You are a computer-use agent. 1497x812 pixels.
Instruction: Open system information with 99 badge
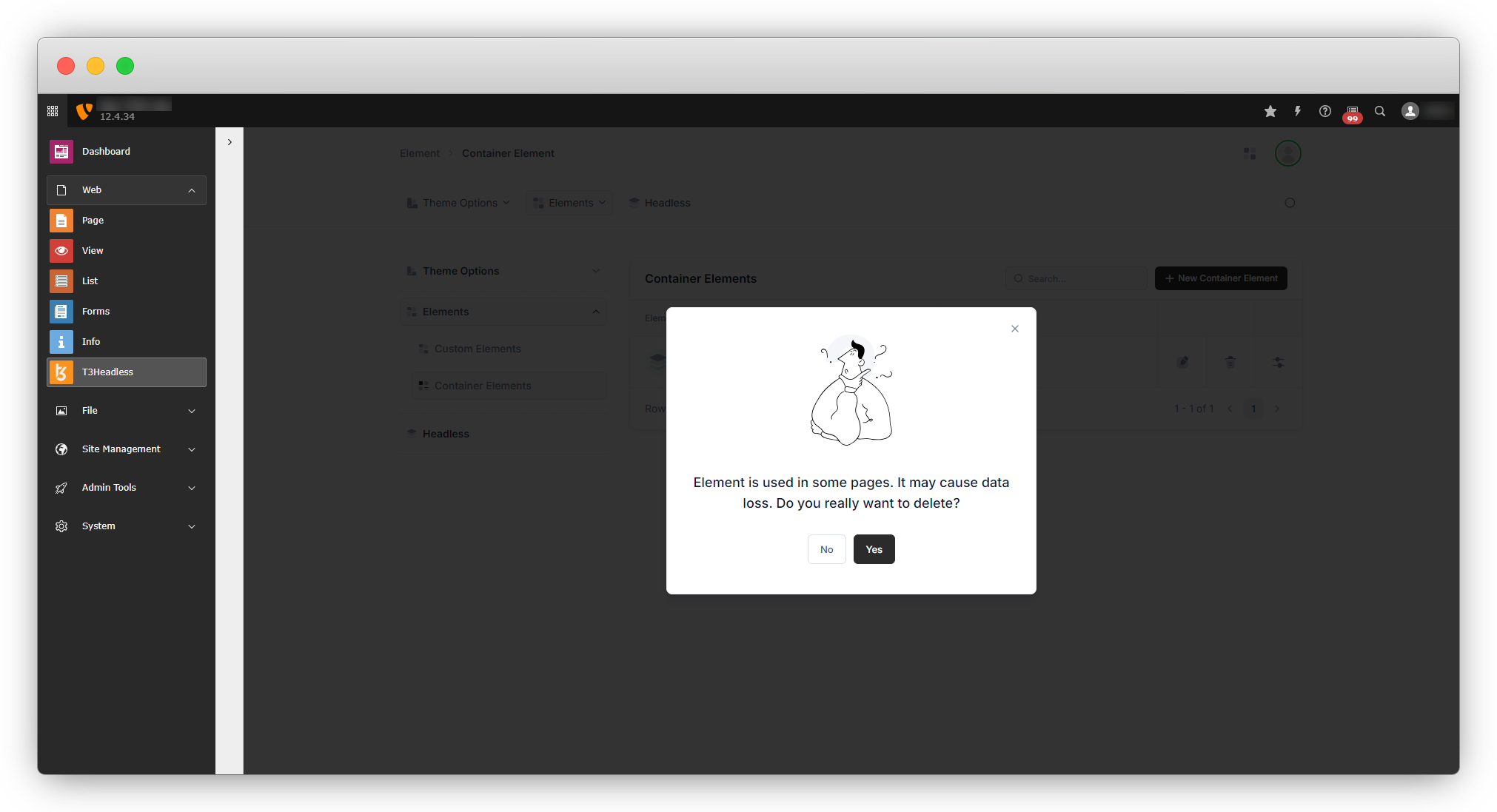coord(1353,113)
